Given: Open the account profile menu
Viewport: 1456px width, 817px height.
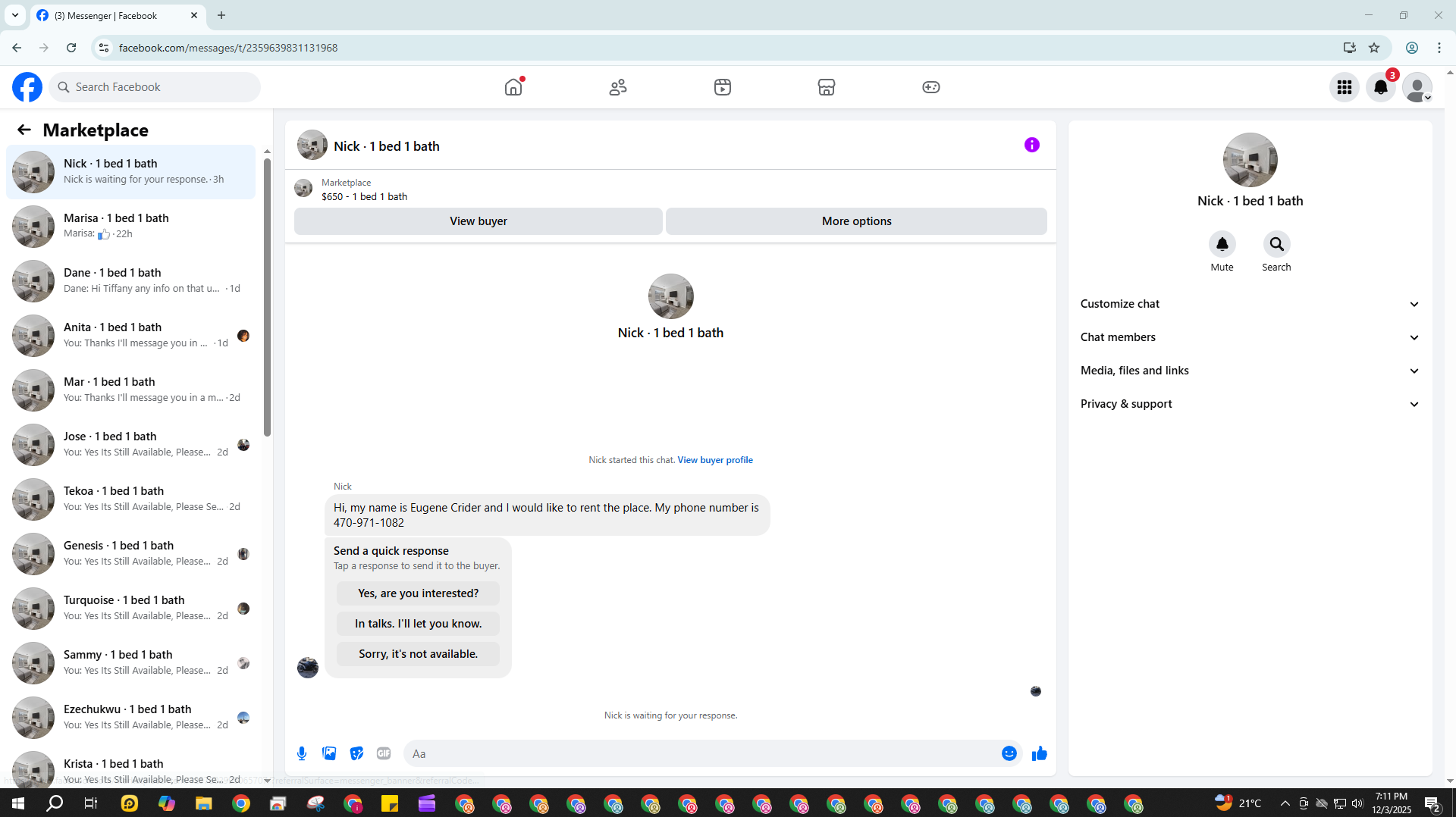Looking at the screenshot, I should 1417,87.
